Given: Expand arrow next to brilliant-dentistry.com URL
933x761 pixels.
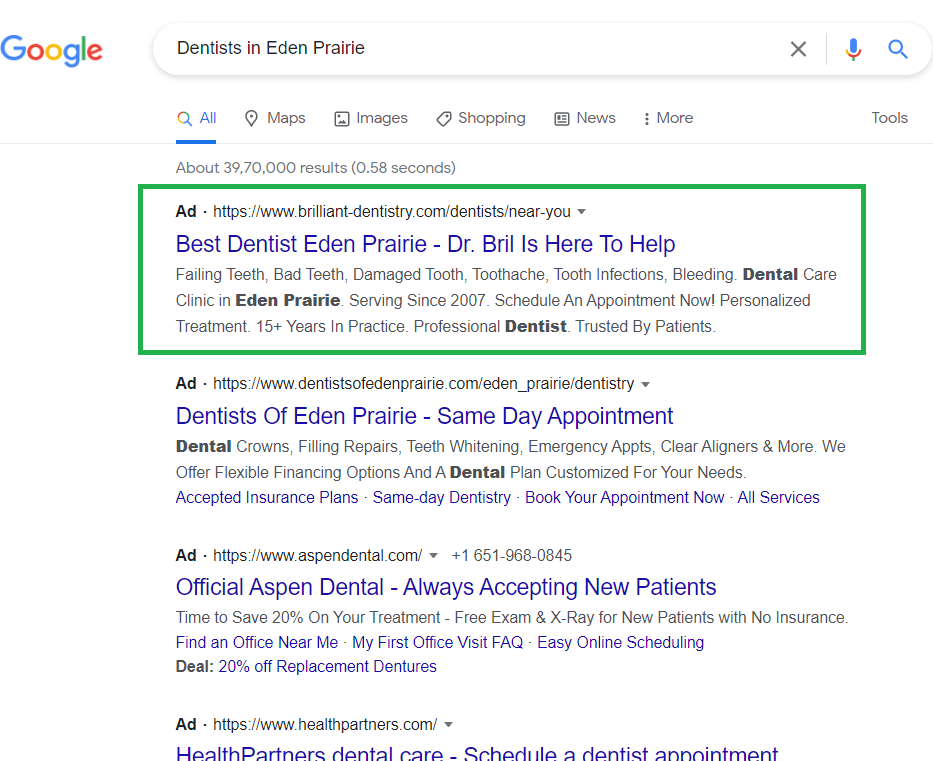Looking at the screenshot, I should 582,212.
